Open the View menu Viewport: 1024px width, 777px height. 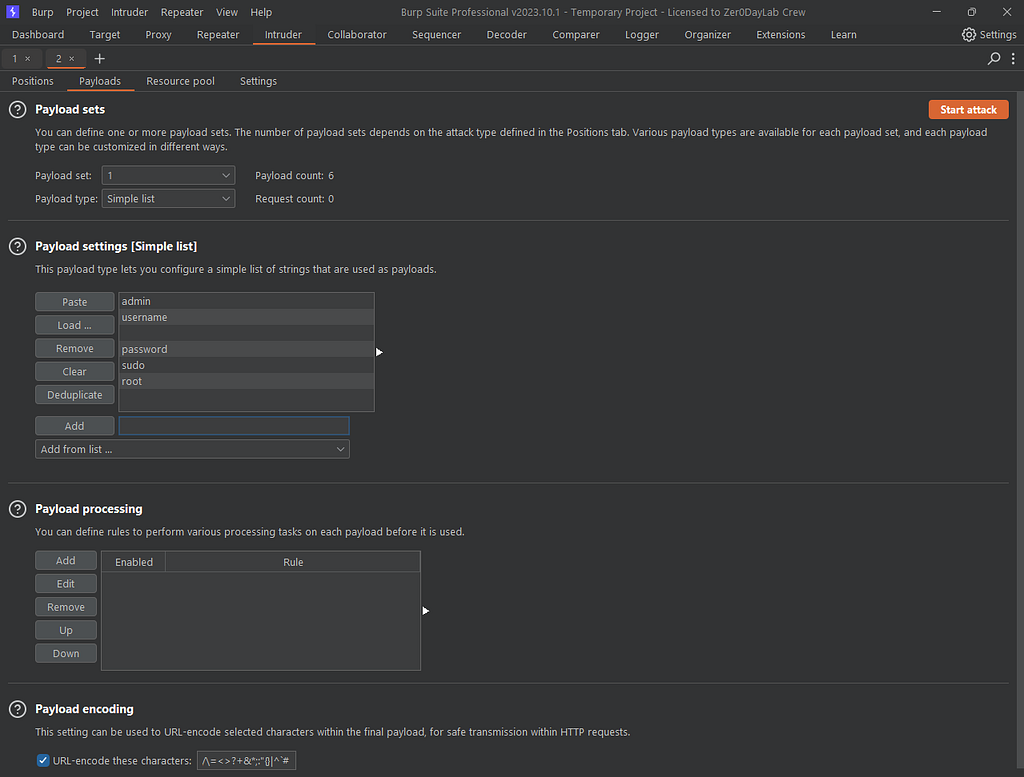(227, 12)
